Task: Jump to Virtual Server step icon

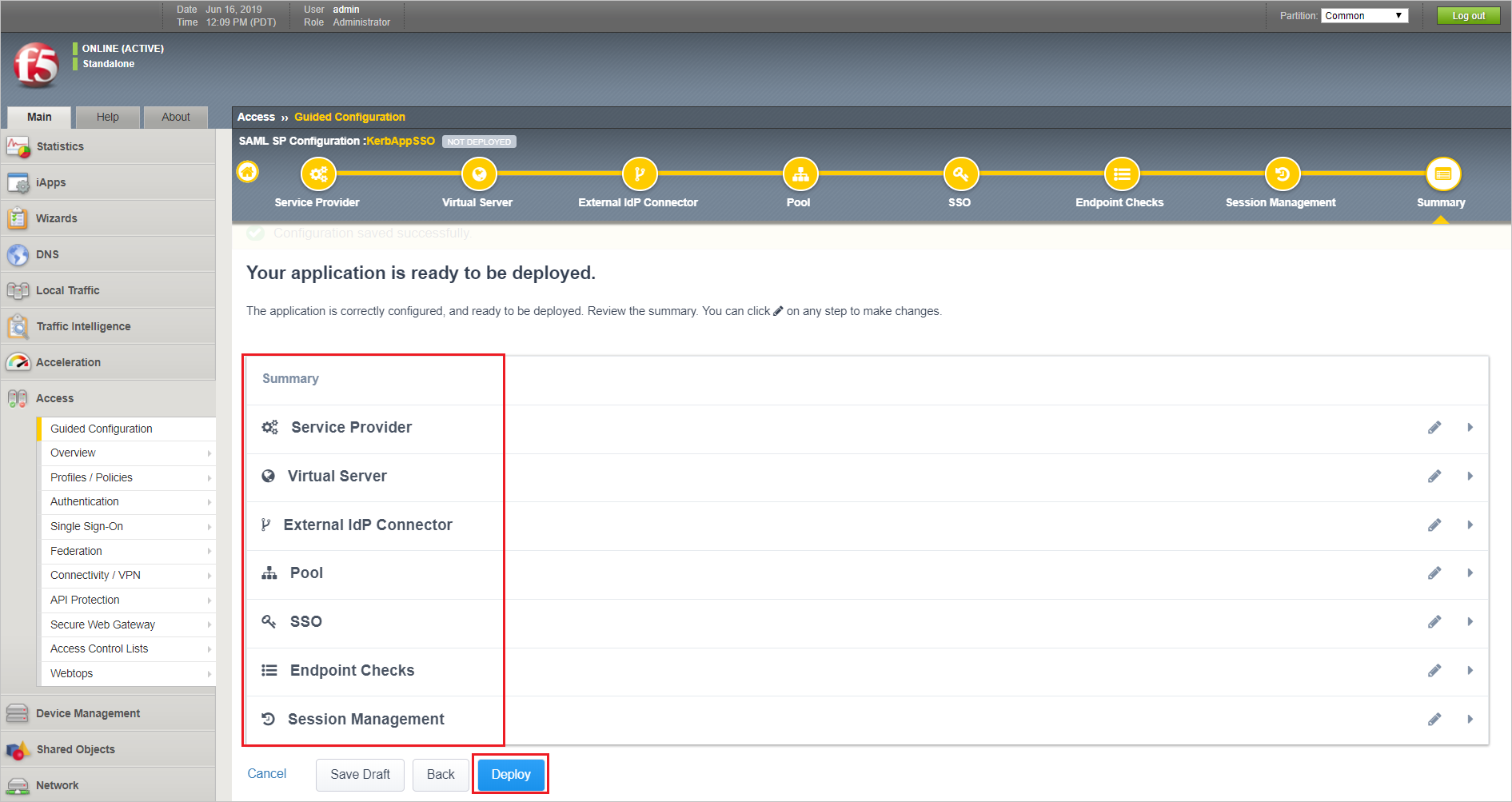Action: click(479, 174)
